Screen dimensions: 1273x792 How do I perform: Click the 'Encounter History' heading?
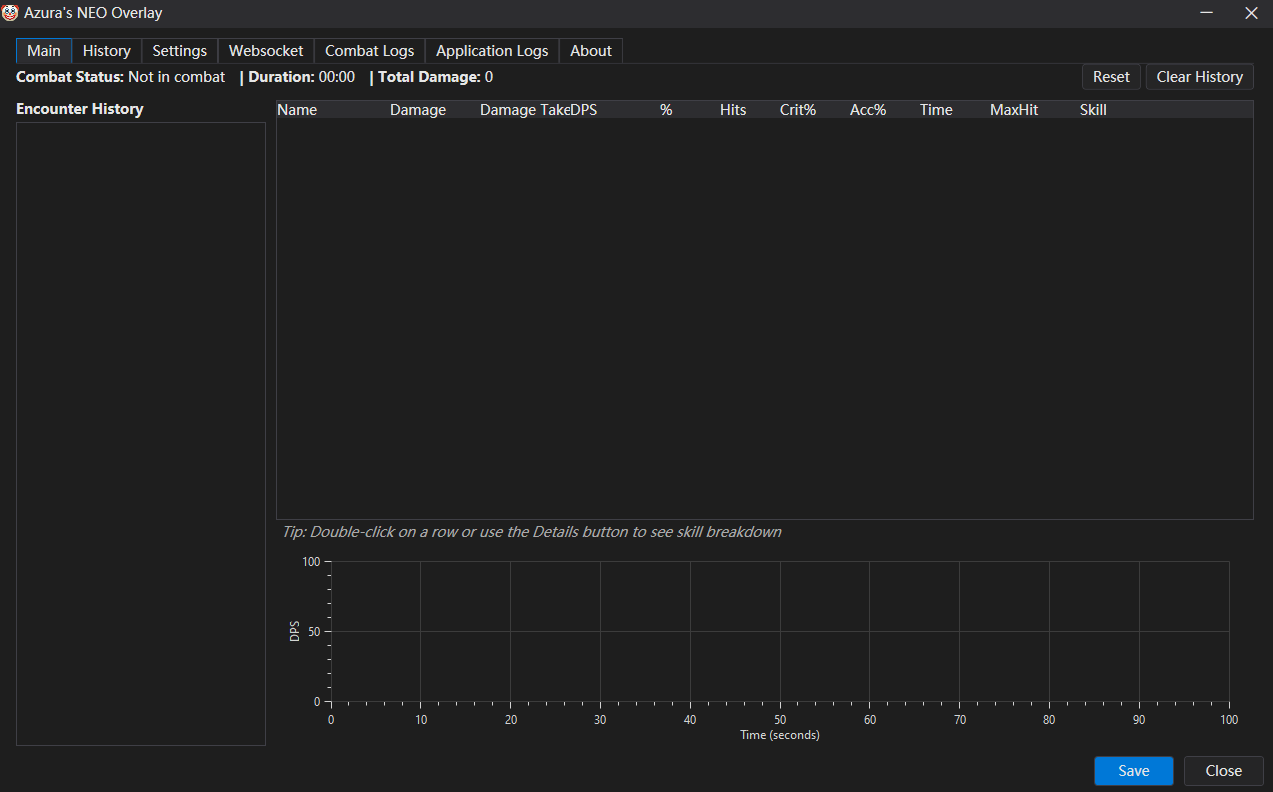click(x=80, y=109)
